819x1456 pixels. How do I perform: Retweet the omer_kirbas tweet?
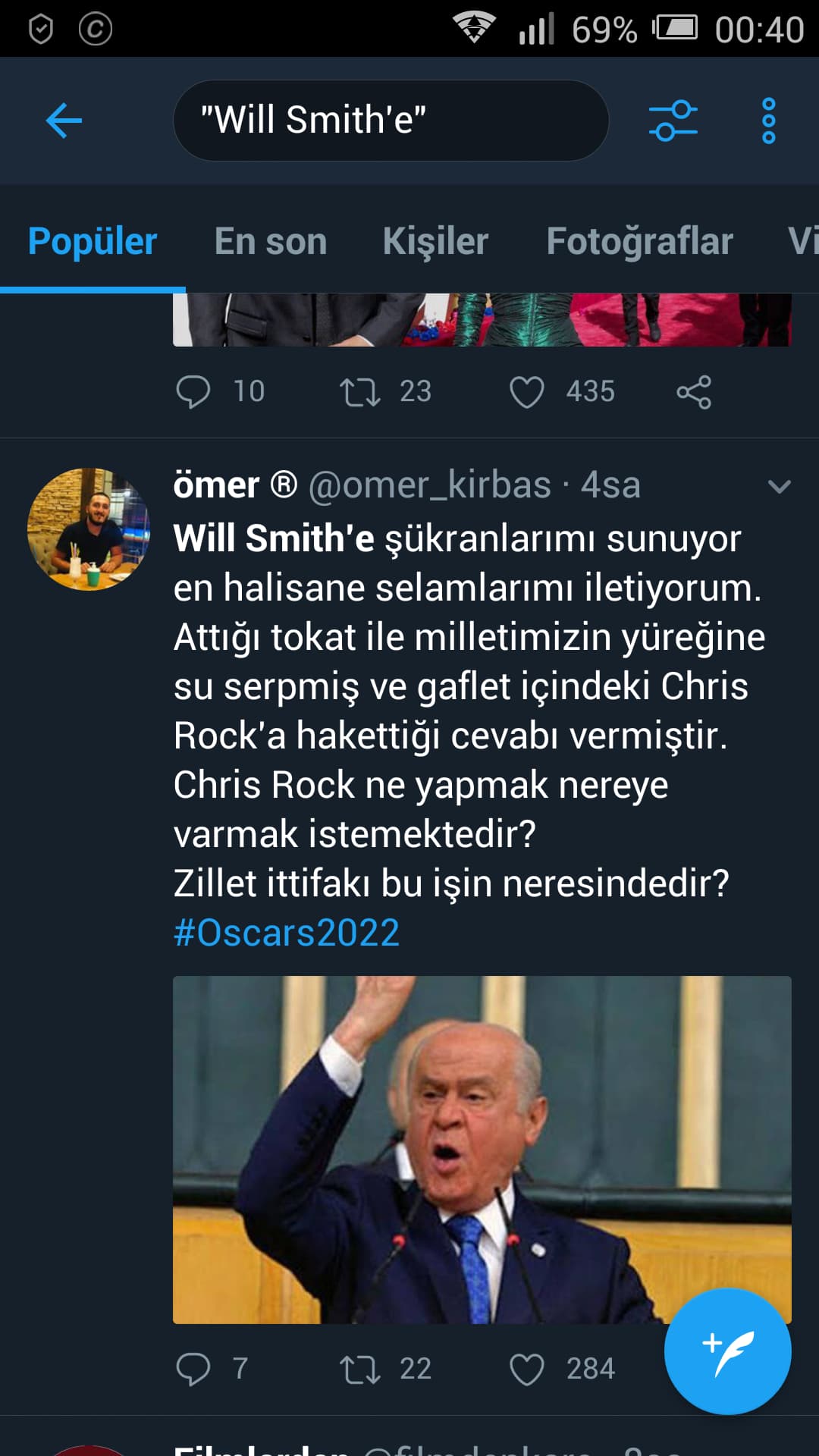[360, 1369]
